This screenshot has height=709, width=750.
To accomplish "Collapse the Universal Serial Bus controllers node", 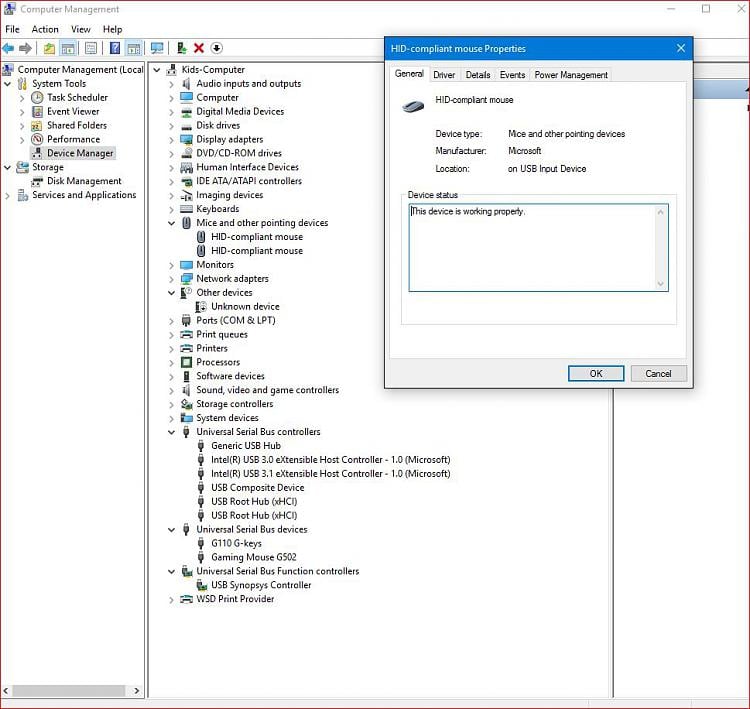I will 172,432.
